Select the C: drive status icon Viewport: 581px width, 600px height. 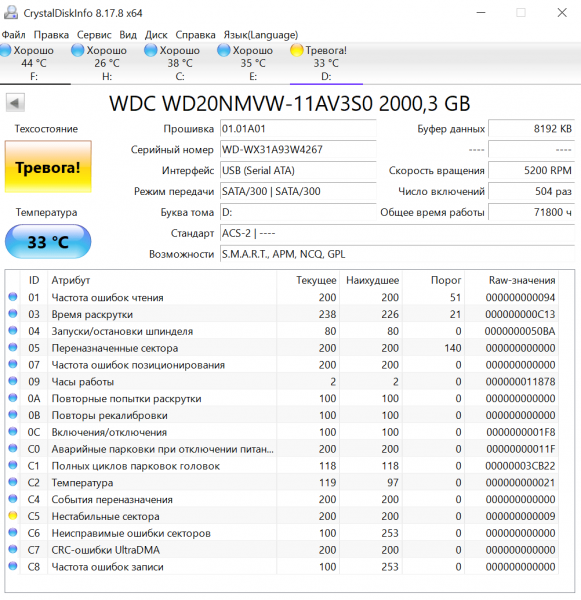150,50
